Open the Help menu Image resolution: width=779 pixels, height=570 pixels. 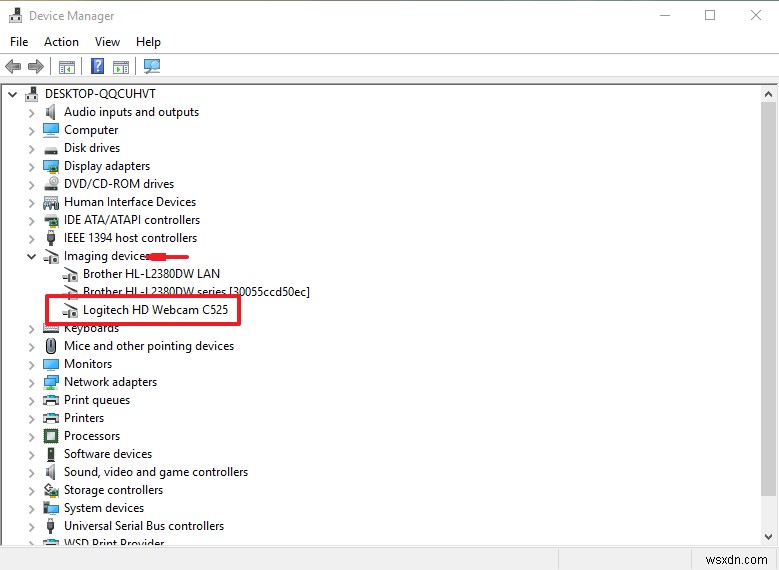[x=148, y=42]
